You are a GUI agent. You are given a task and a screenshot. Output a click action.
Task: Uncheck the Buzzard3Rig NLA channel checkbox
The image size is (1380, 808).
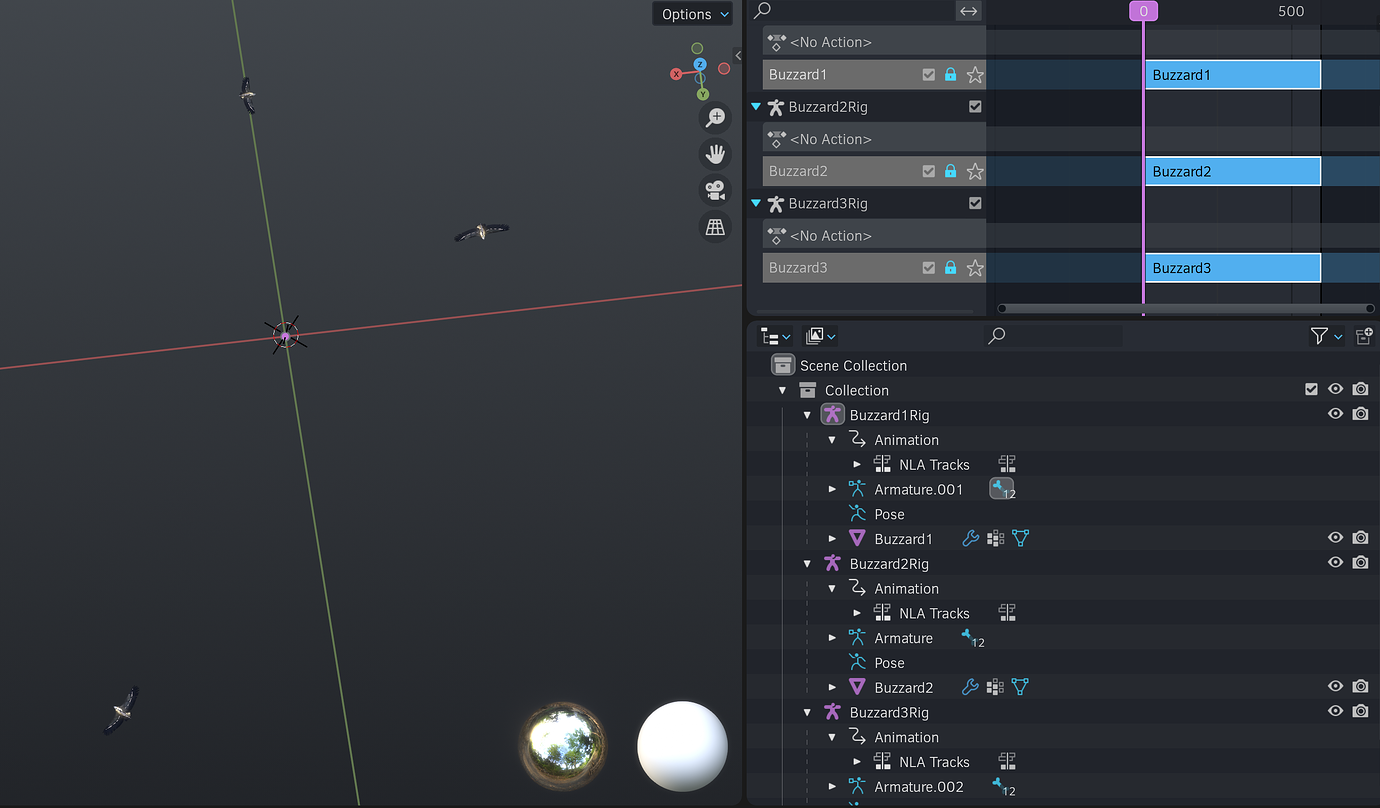click(x=975, y=203)
